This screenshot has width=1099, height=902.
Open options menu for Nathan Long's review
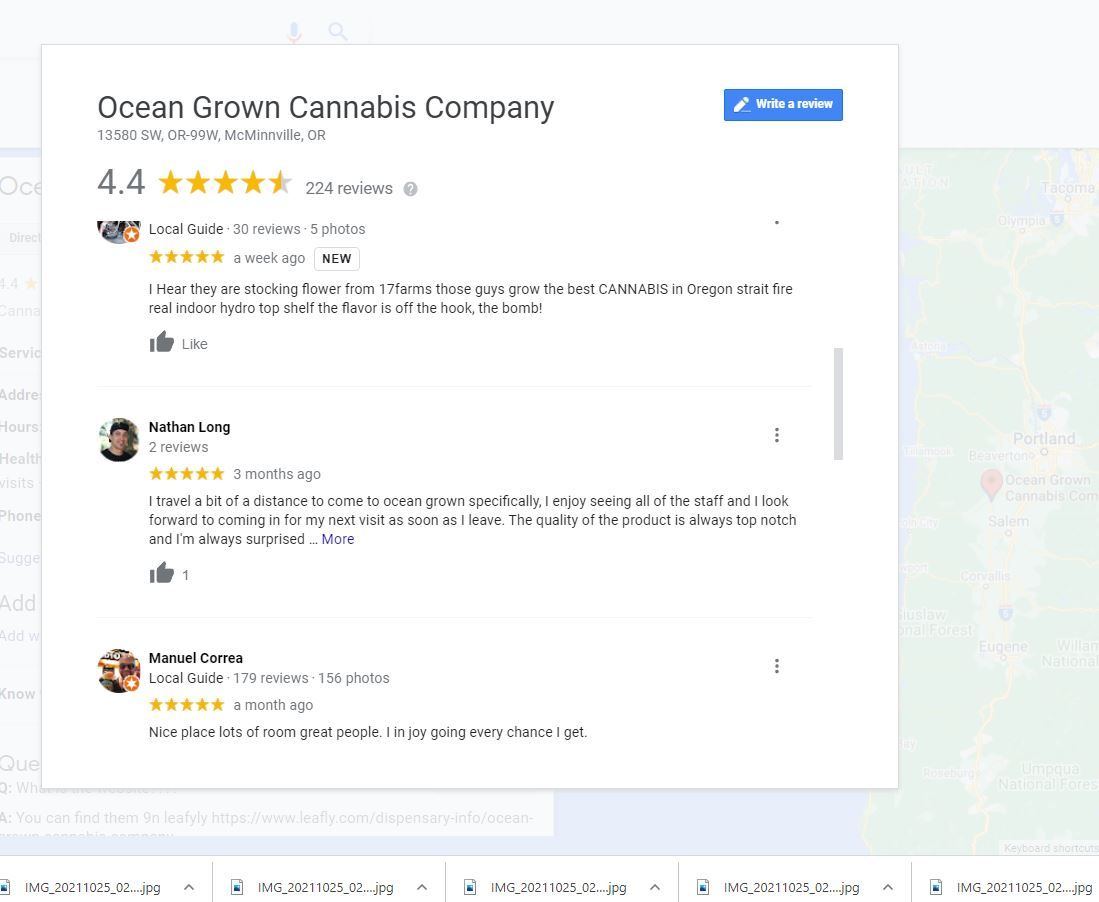coord(777,435)
